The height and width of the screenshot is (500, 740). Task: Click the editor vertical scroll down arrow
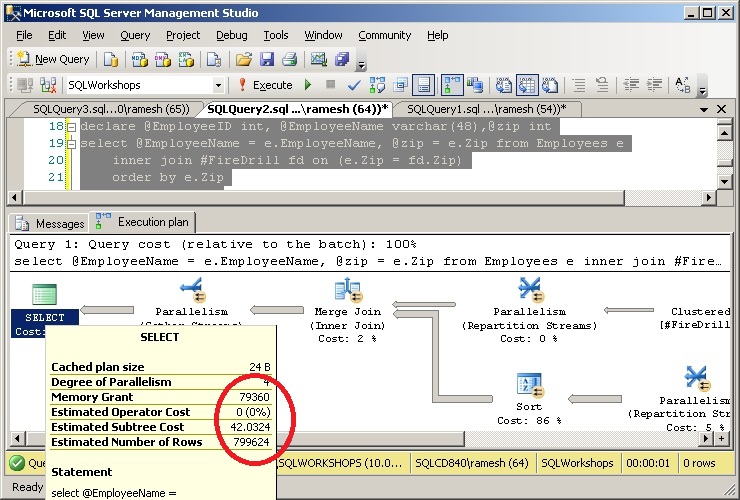pyautogui.click(x=724, y=181)
